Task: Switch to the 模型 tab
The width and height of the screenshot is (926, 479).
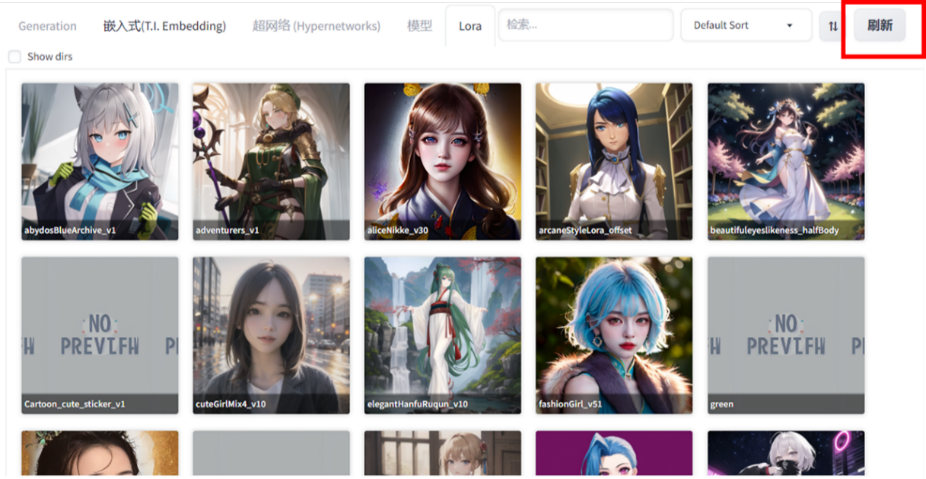Action: [419, 26]
